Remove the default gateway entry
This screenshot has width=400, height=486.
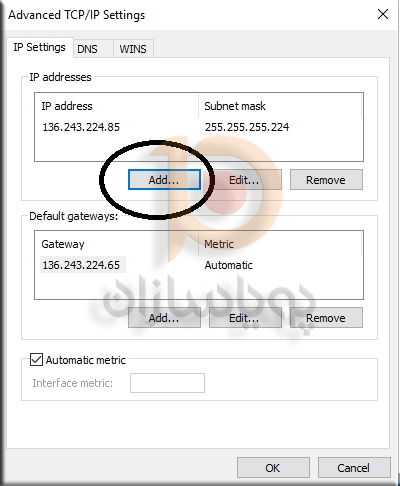[326, 318]
